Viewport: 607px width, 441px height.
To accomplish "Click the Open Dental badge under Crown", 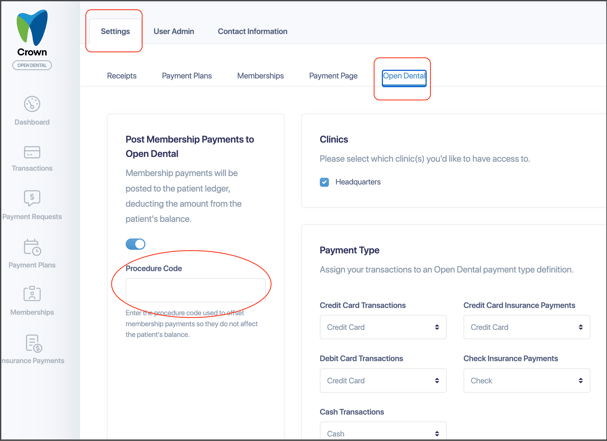I will point(32,65).
